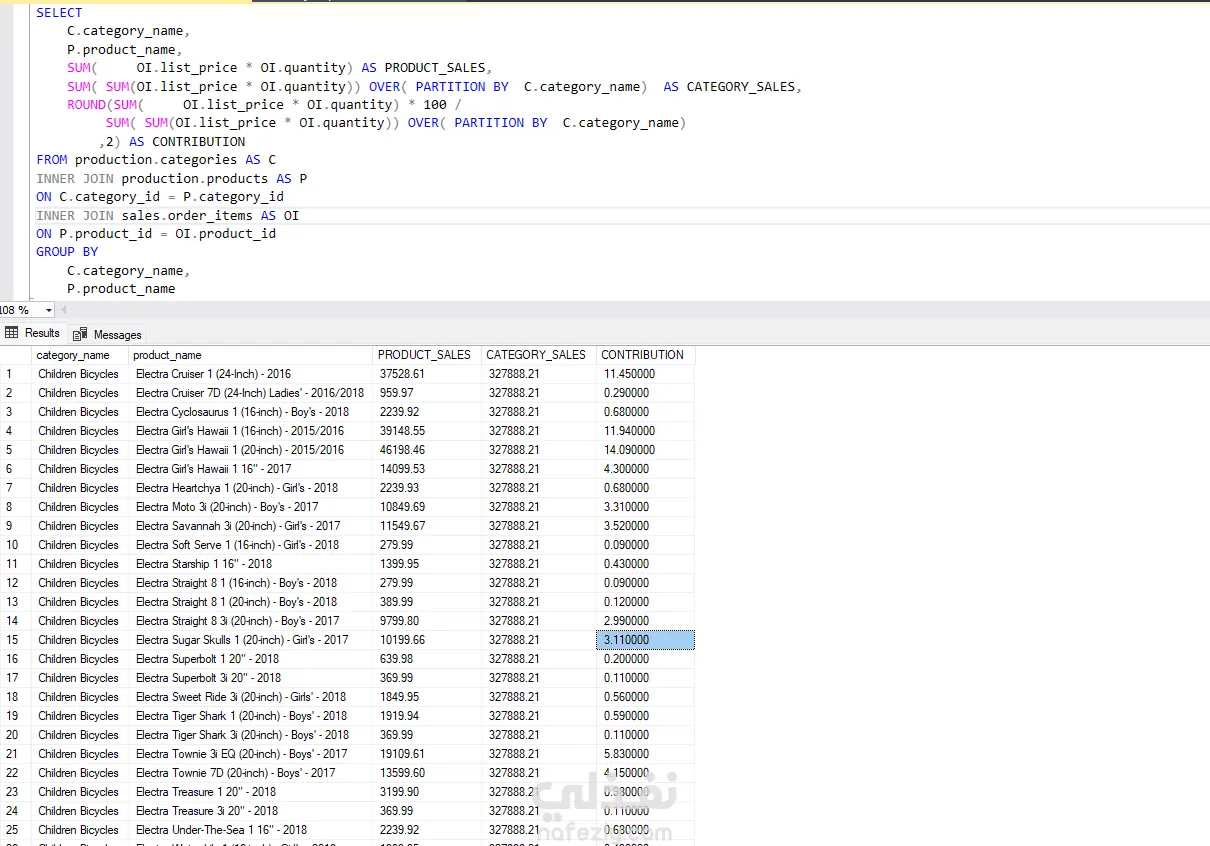
Task: Select the CATEGORY_SALES column header
Action: click(537, 355)
